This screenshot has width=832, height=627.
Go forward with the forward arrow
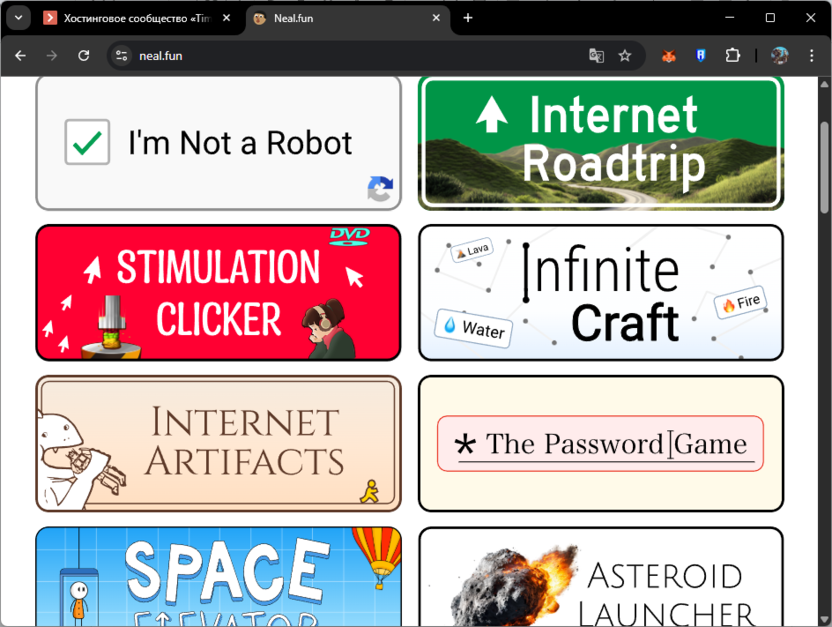click(51, 56)
